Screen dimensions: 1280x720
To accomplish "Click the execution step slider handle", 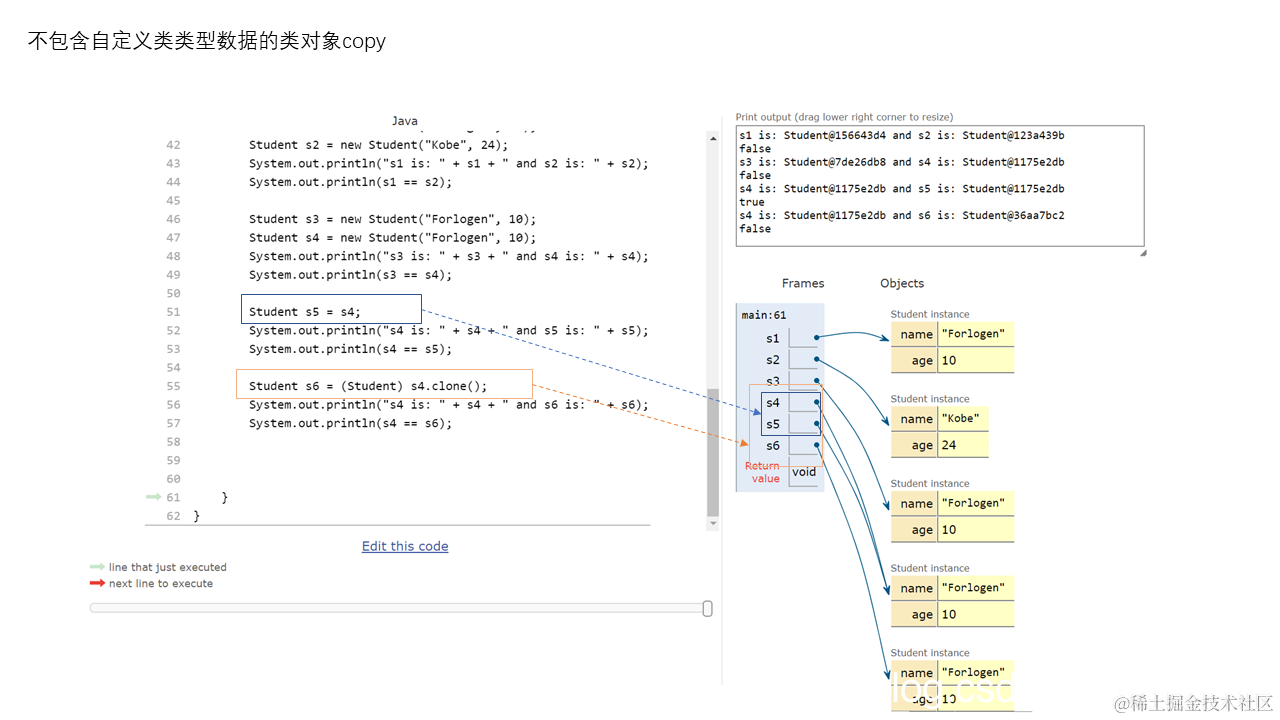I will pyautogui.click(x=708, y=608).
